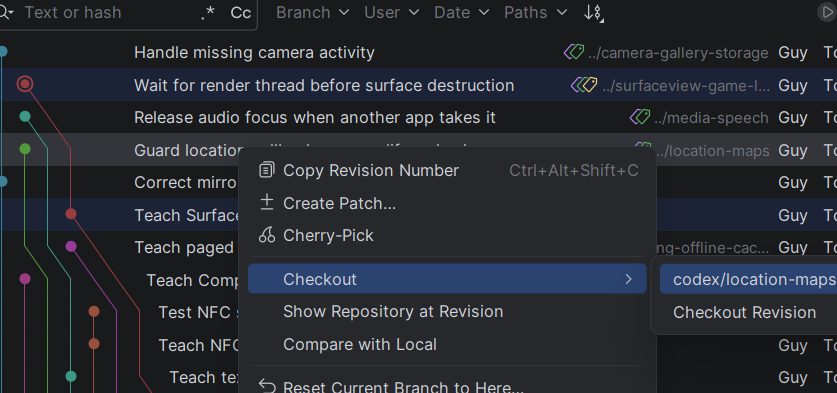Screen dimensions: 837x393
Task: Open the Checkout submenu
Action: pos(447,279)
